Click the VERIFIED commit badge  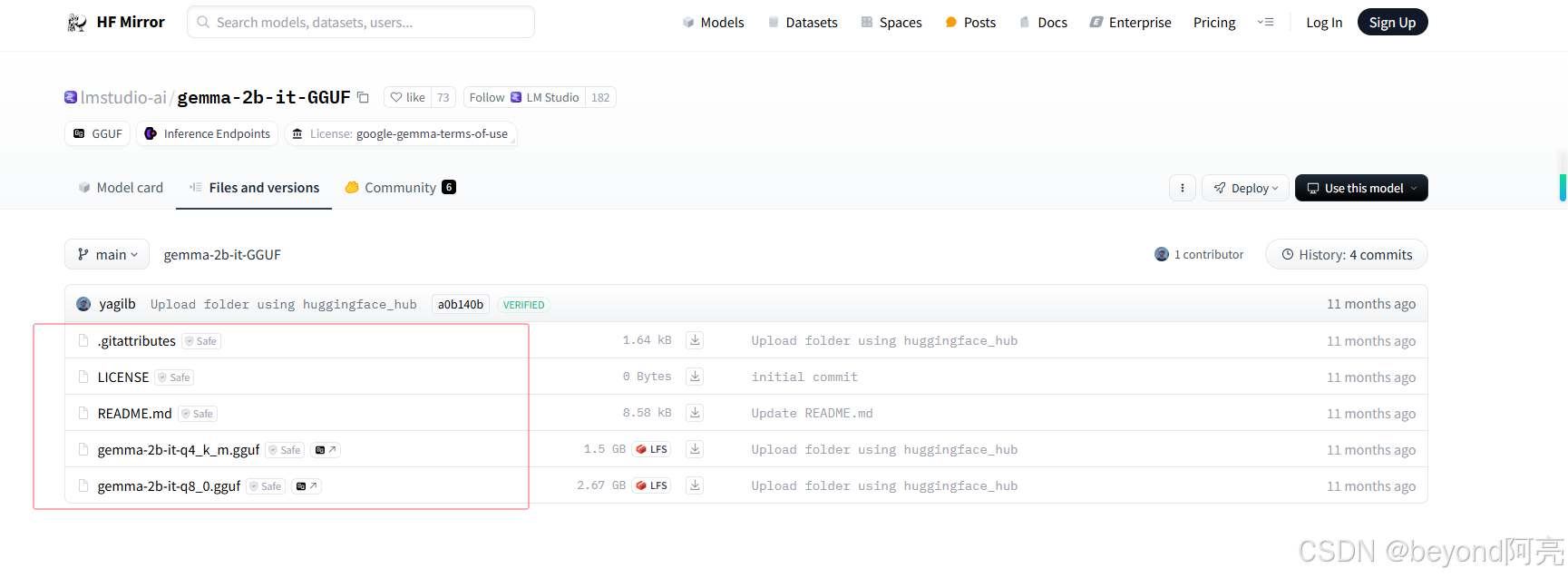tap(524, 305)
